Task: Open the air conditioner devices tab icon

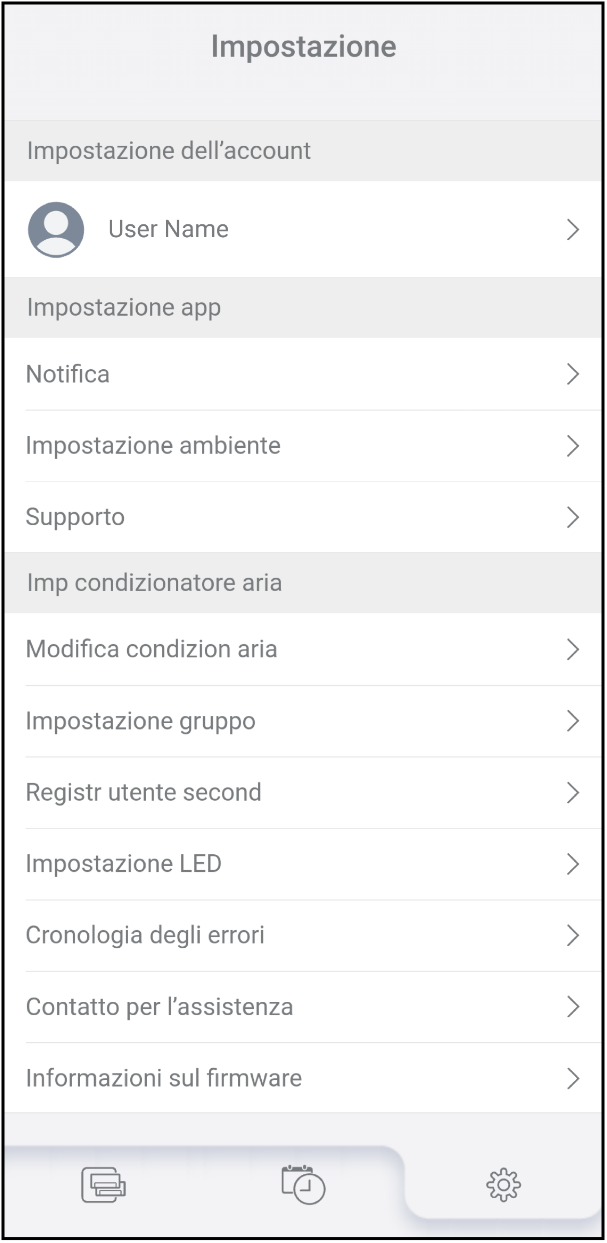Action: [103, 1185]
